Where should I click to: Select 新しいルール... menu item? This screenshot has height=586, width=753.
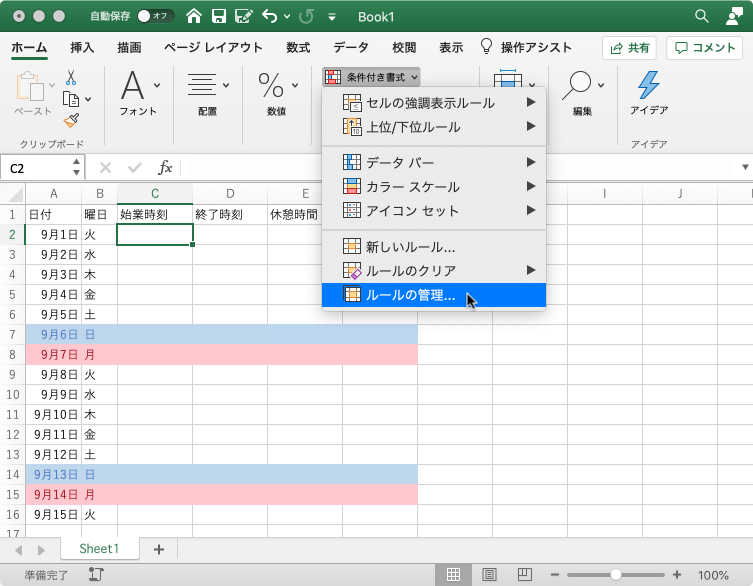pyautogui.click(x=434, y=246)
